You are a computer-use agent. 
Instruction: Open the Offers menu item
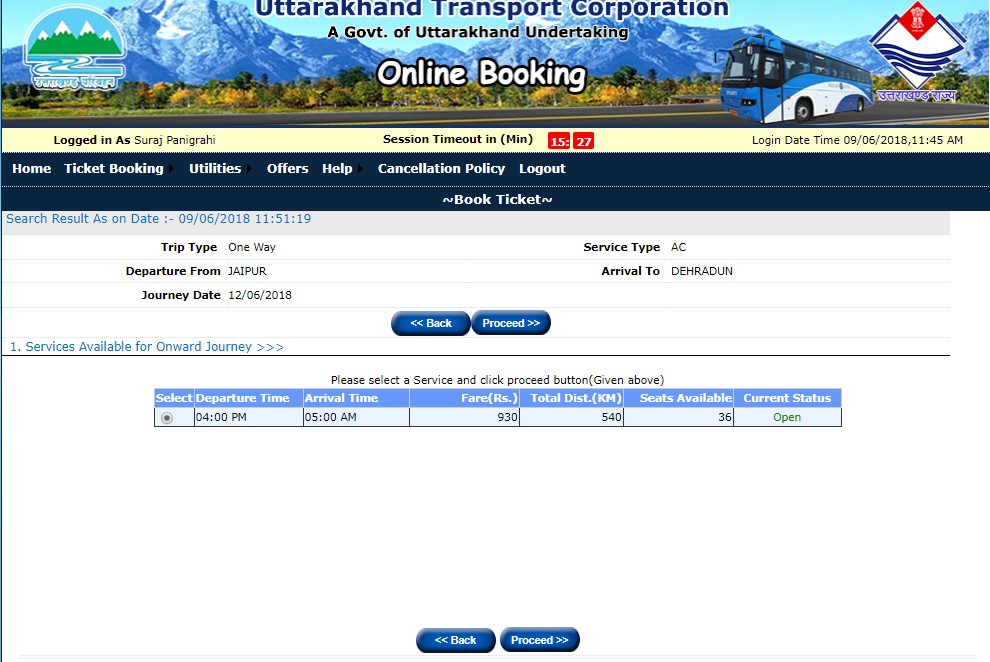[287, 168]
